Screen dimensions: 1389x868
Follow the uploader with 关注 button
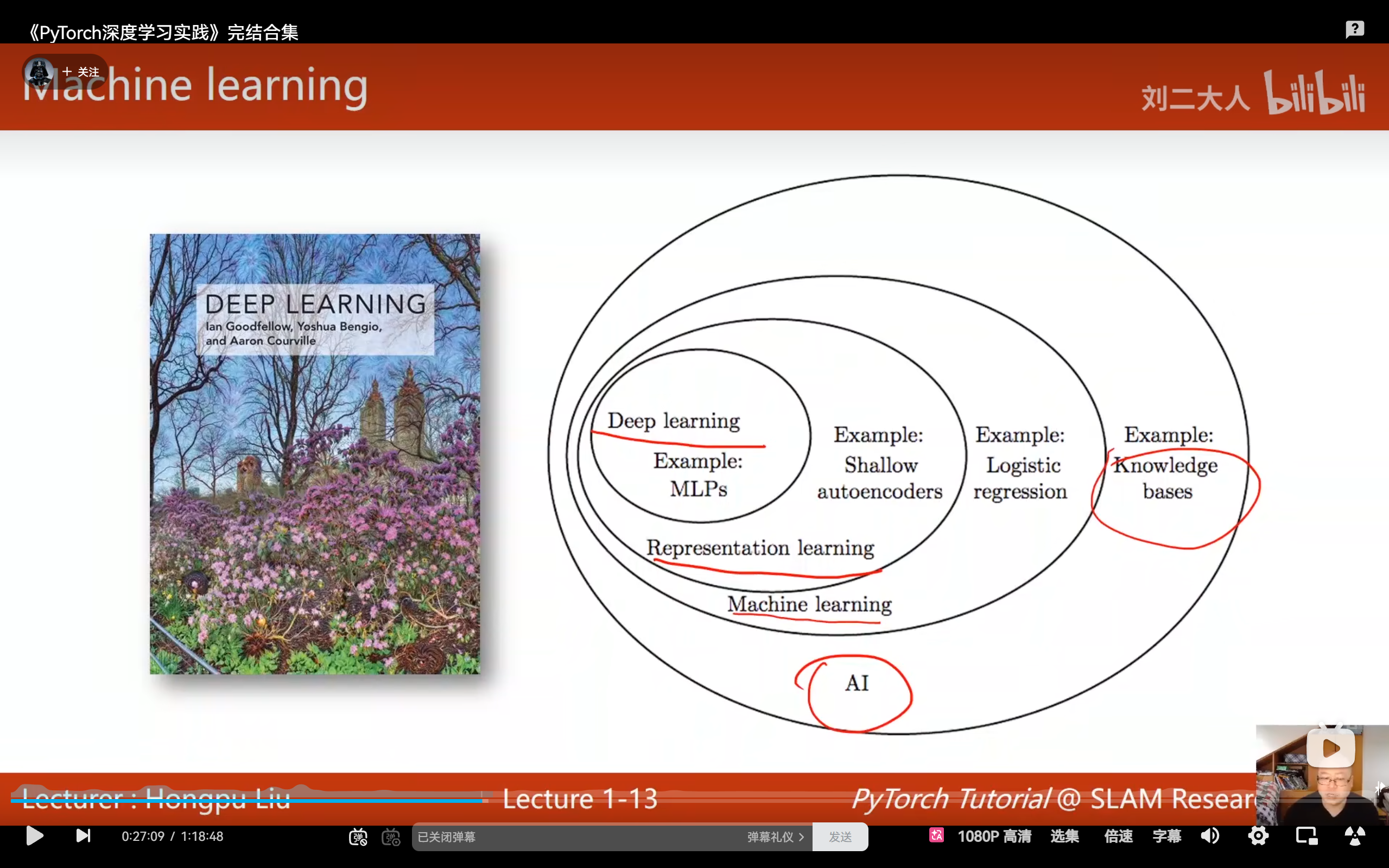point(81,72)
